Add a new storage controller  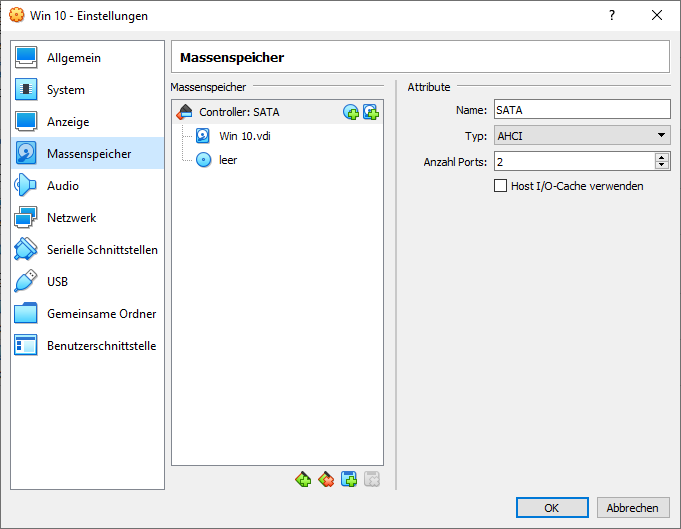click(x=303, y=479)
